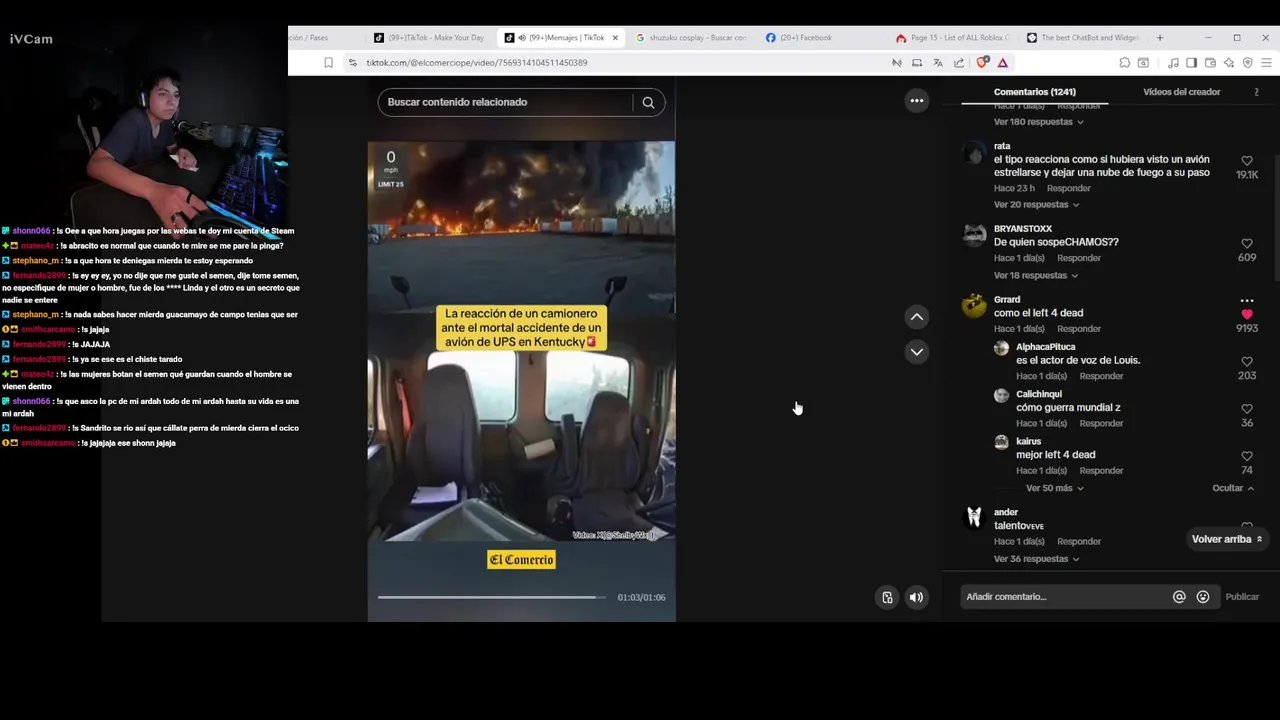1280x720 pixels.
Task: Mute the video with speaker icon
Action: tap(916, 597)
